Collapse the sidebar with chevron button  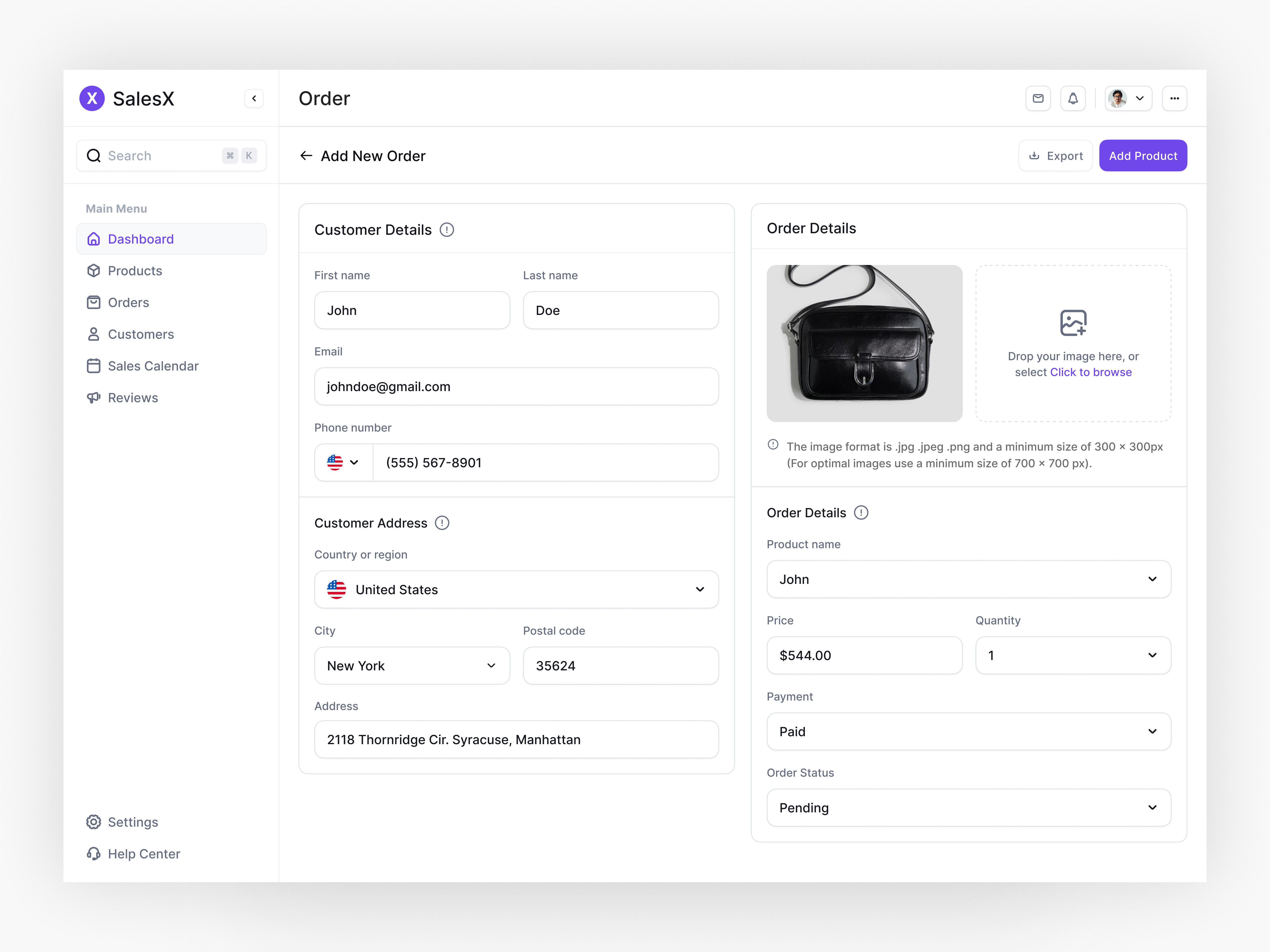254,98
